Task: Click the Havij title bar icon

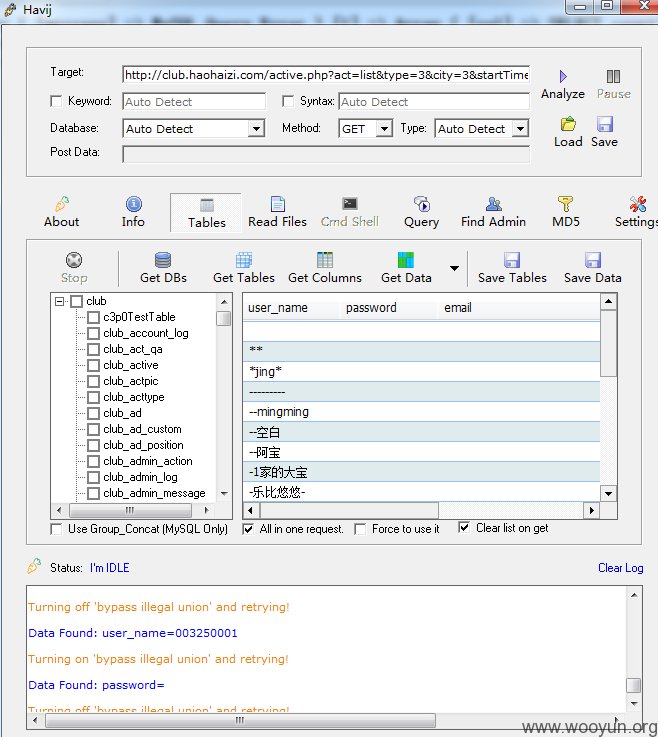Action: (x=10, y=9)
